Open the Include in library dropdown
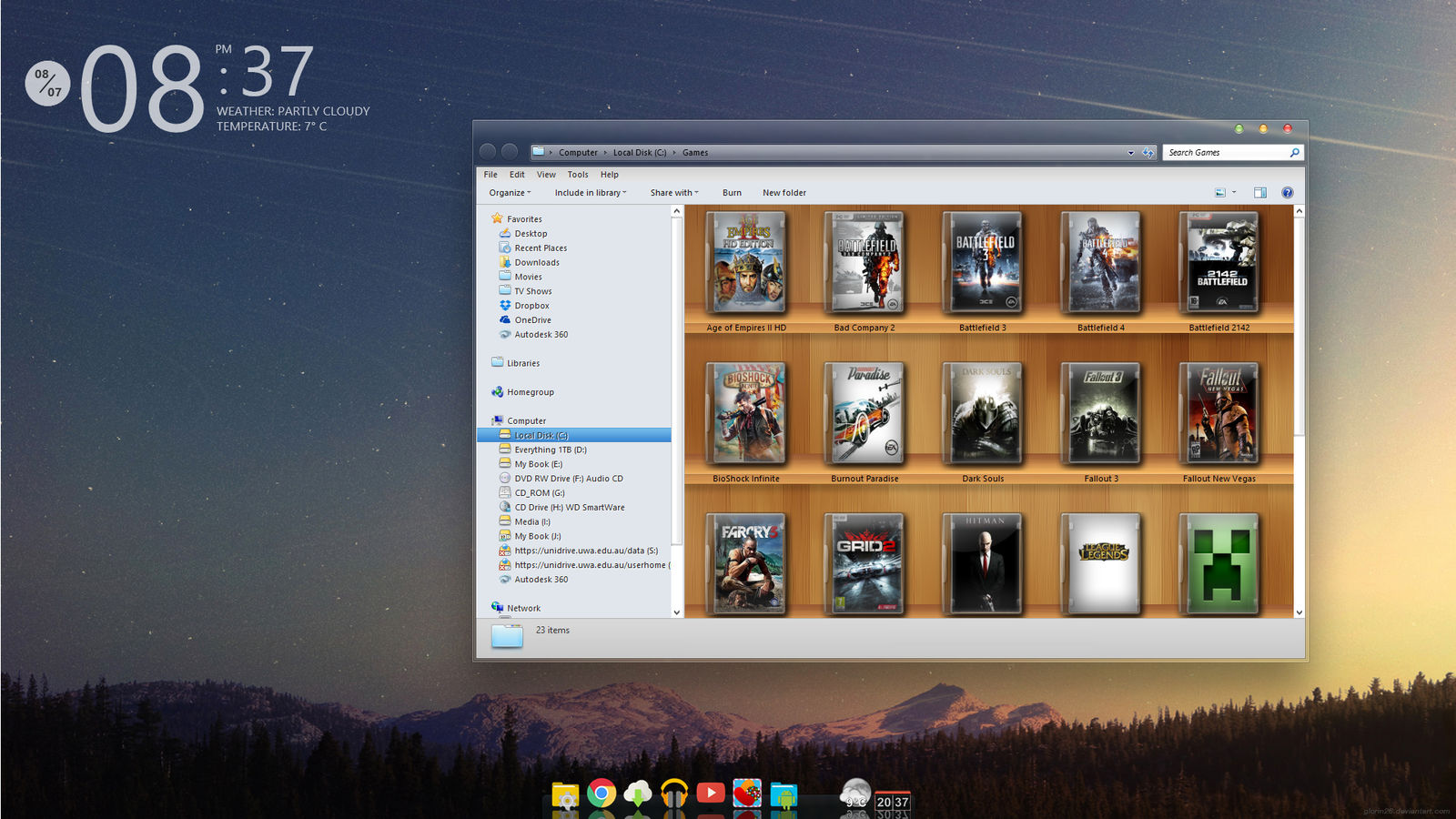Screen dimensions: 1456x819 [x=591, y=193]
